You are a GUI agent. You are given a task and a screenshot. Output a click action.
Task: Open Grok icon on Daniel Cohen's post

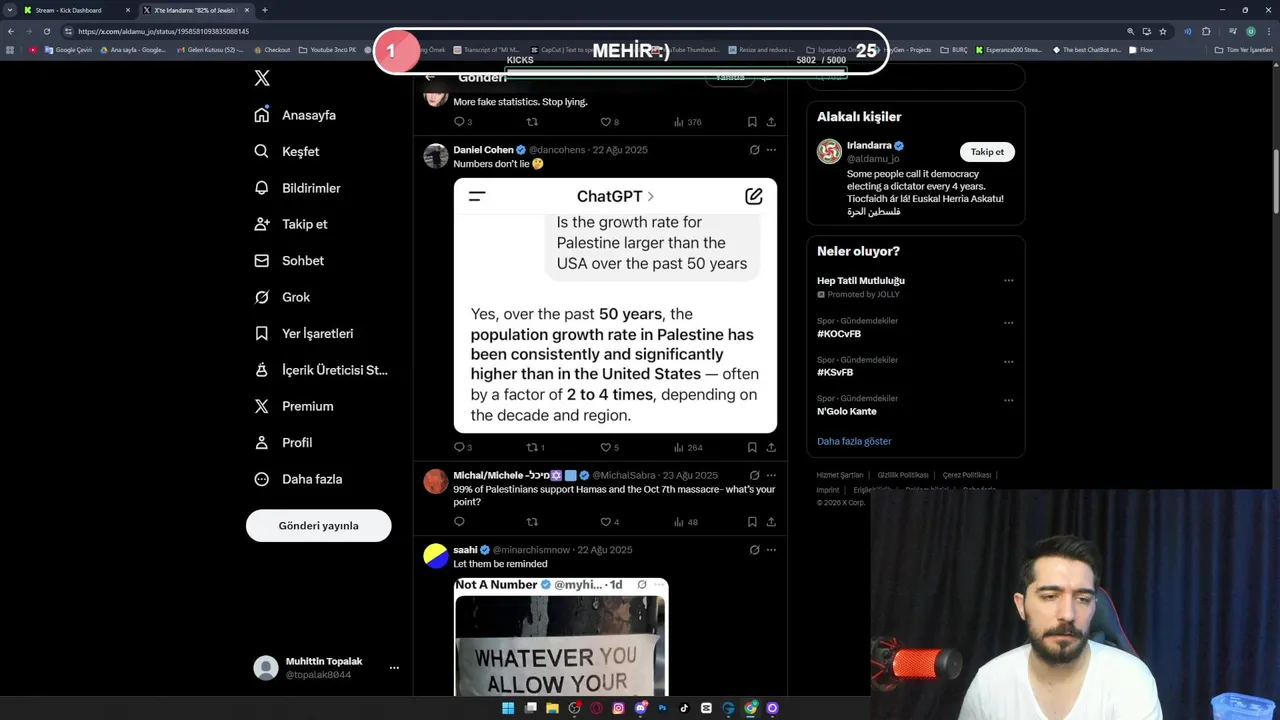click(x=754, y=150)
